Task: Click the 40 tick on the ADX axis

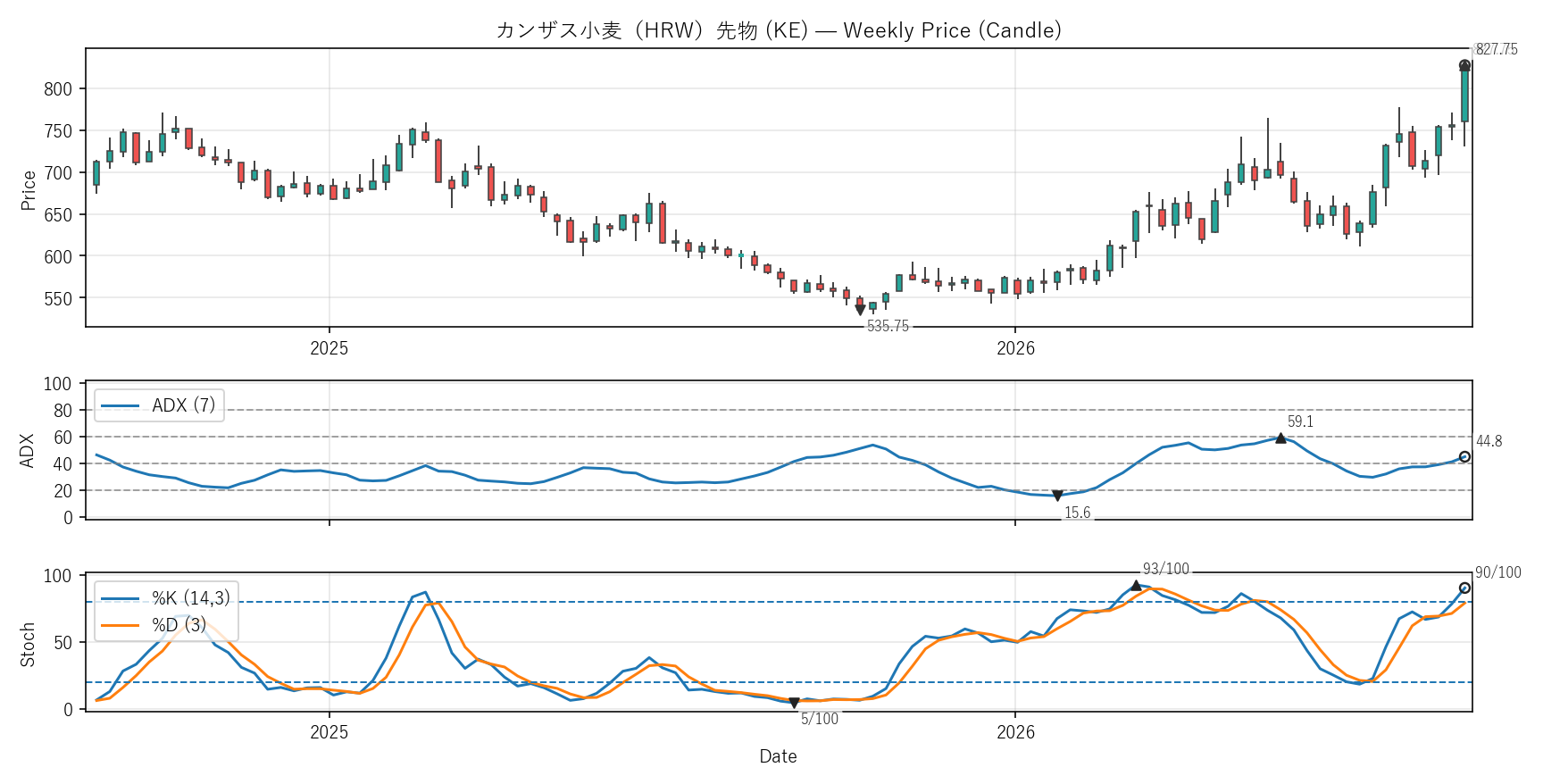Action: 63,464
